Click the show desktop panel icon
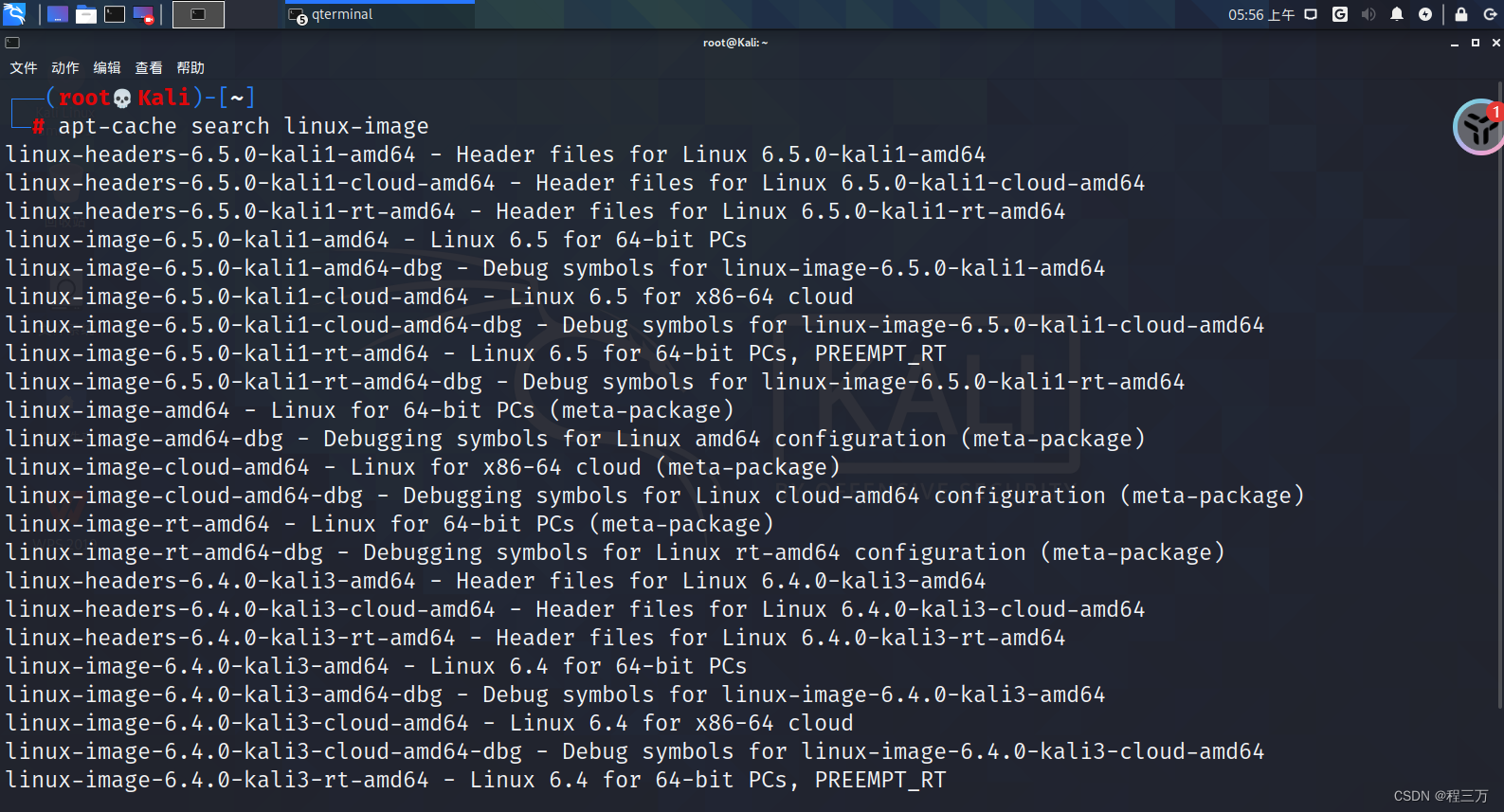This screenshot has height=812, width=1504. pos(58,14)
